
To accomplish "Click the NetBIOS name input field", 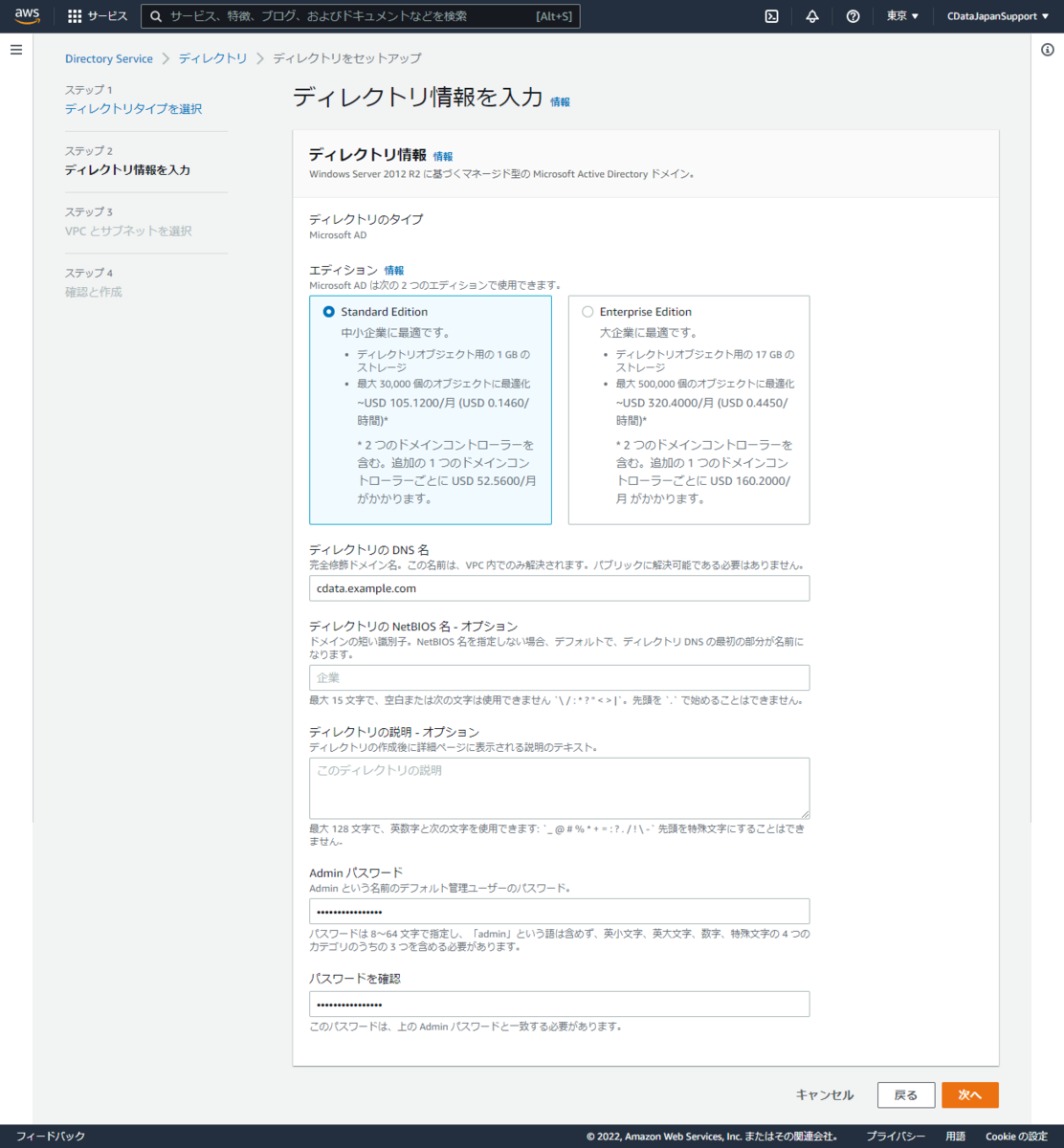I will (559, 677).
